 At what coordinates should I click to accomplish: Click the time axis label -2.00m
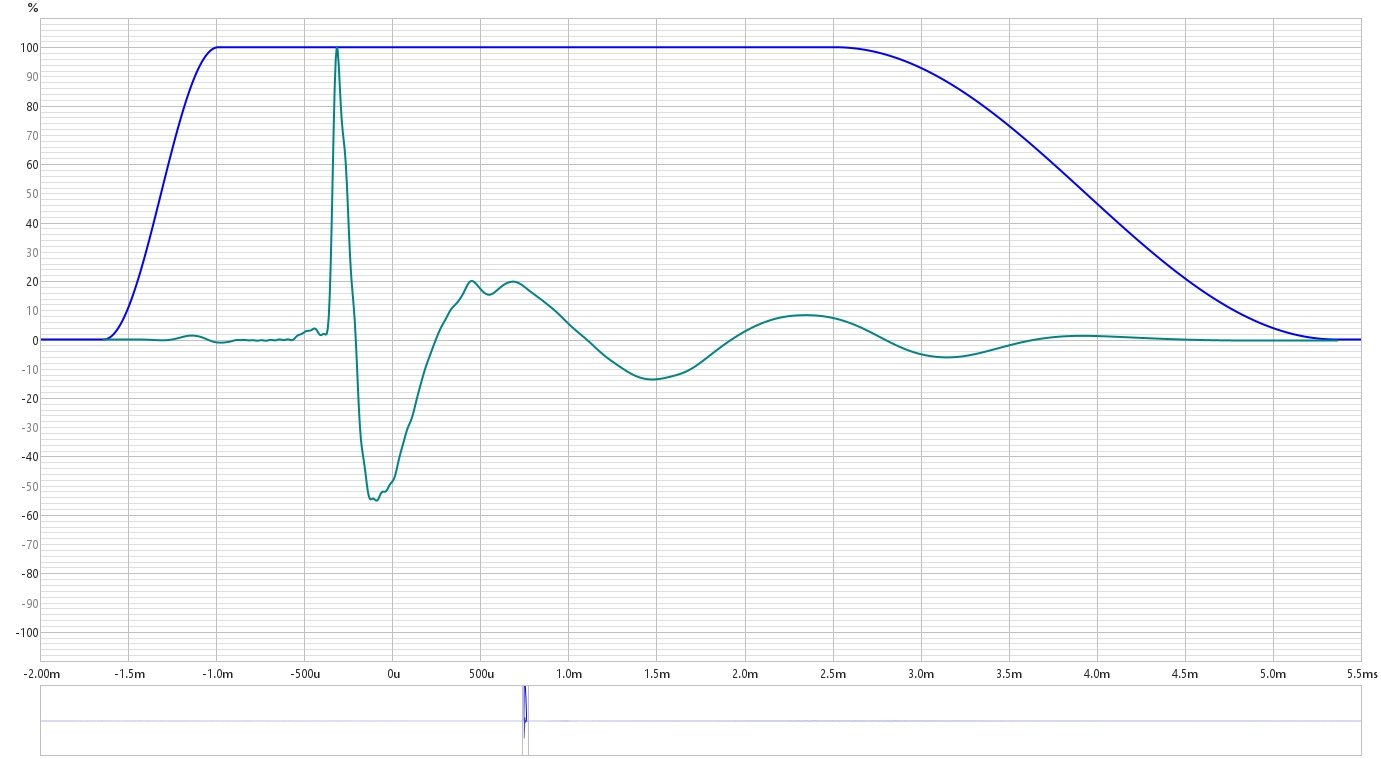(41, 674)
